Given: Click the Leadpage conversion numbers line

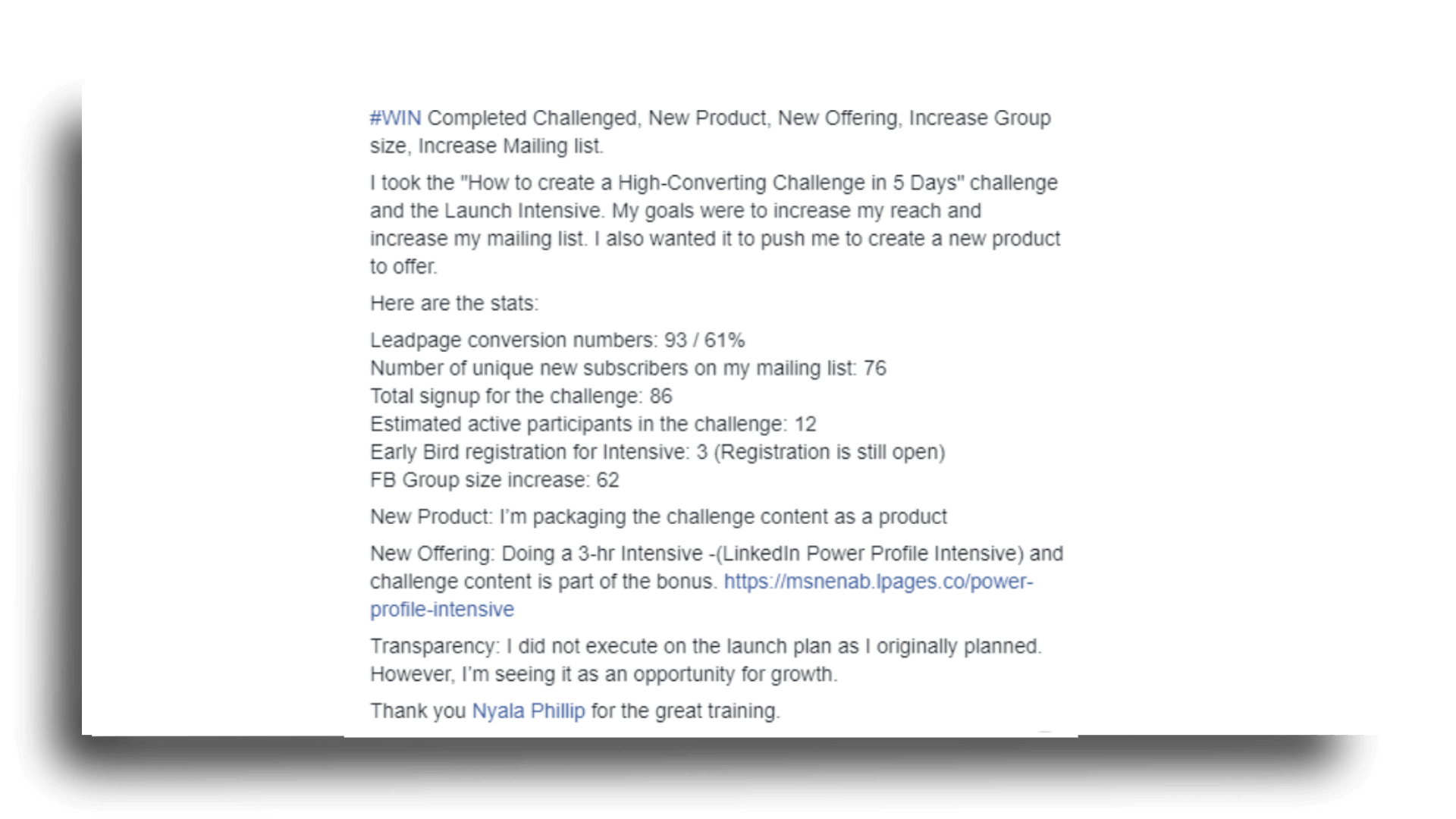Looking at the screenshot, I should click(557, 340).
